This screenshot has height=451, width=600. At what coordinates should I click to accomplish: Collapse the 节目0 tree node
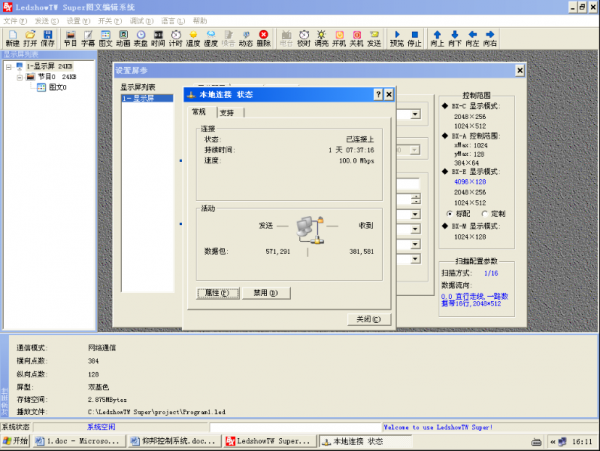(20, 77)
